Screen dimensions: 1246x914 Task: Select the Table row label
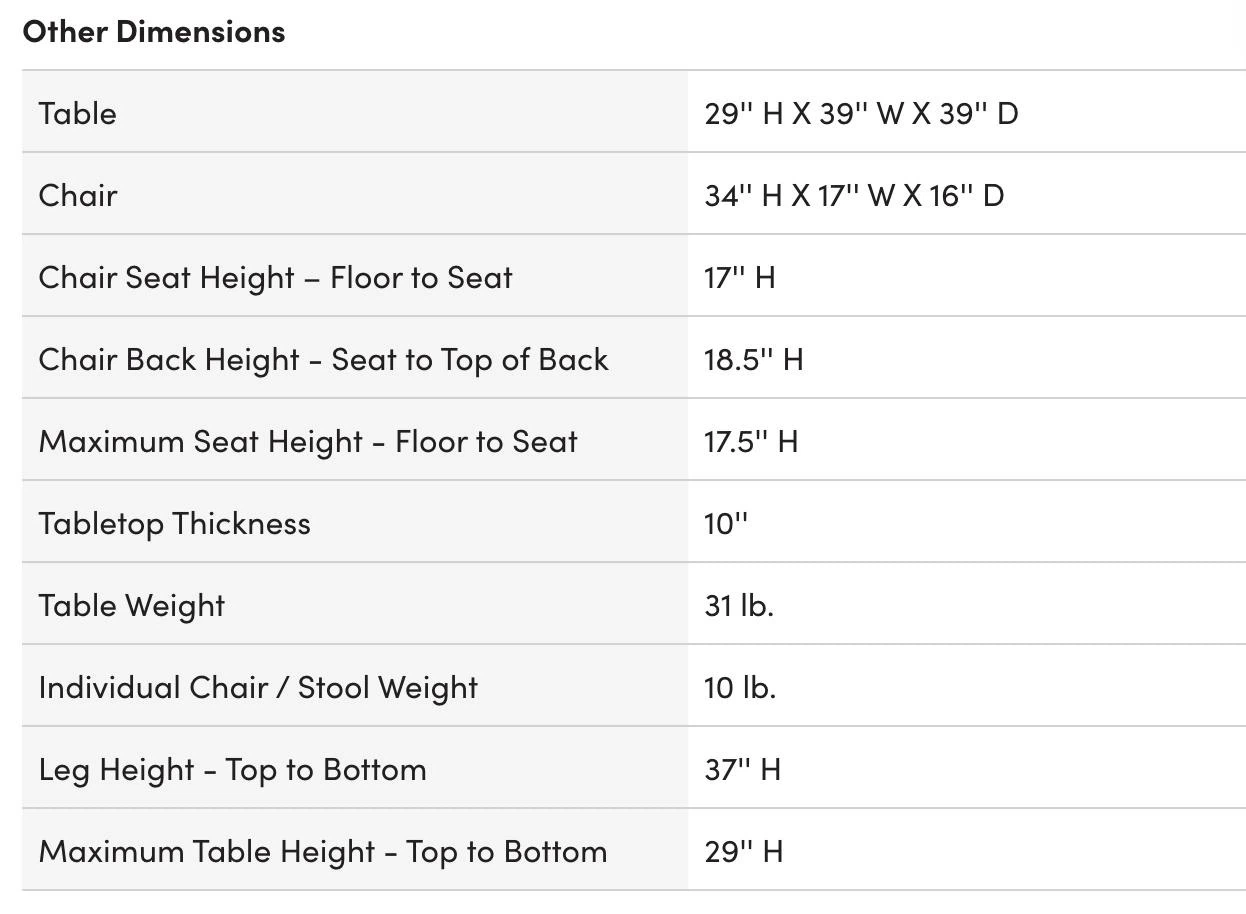pyautogui.click(x=78, y=113)
